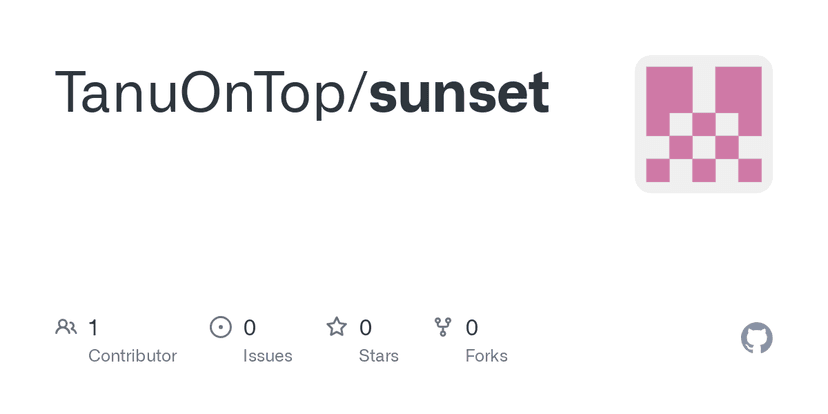Select the Issues label text
The height and width of the screenshot is (414, 828).
coord(268,356)
